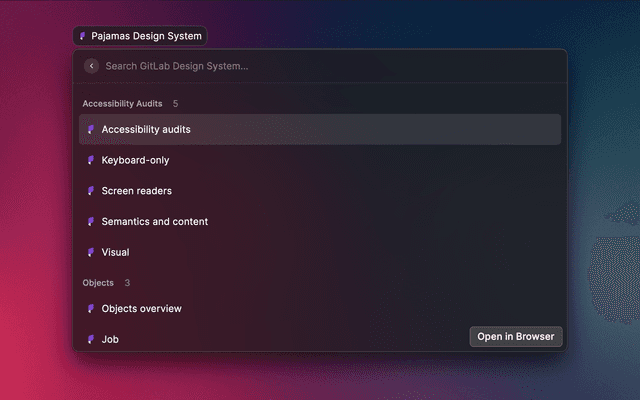Open the Accessibility audits entry
Viewport: 640px width, 400px height.
pyautogui.click(x=146, y=129)
